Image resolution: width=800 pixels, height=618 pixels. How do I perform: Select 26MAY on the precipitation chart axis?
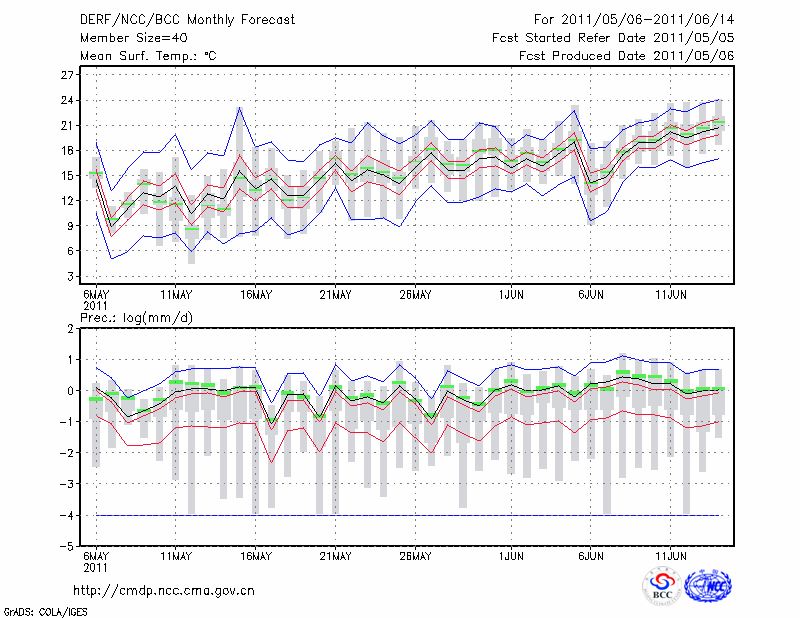tap(415, 555)
